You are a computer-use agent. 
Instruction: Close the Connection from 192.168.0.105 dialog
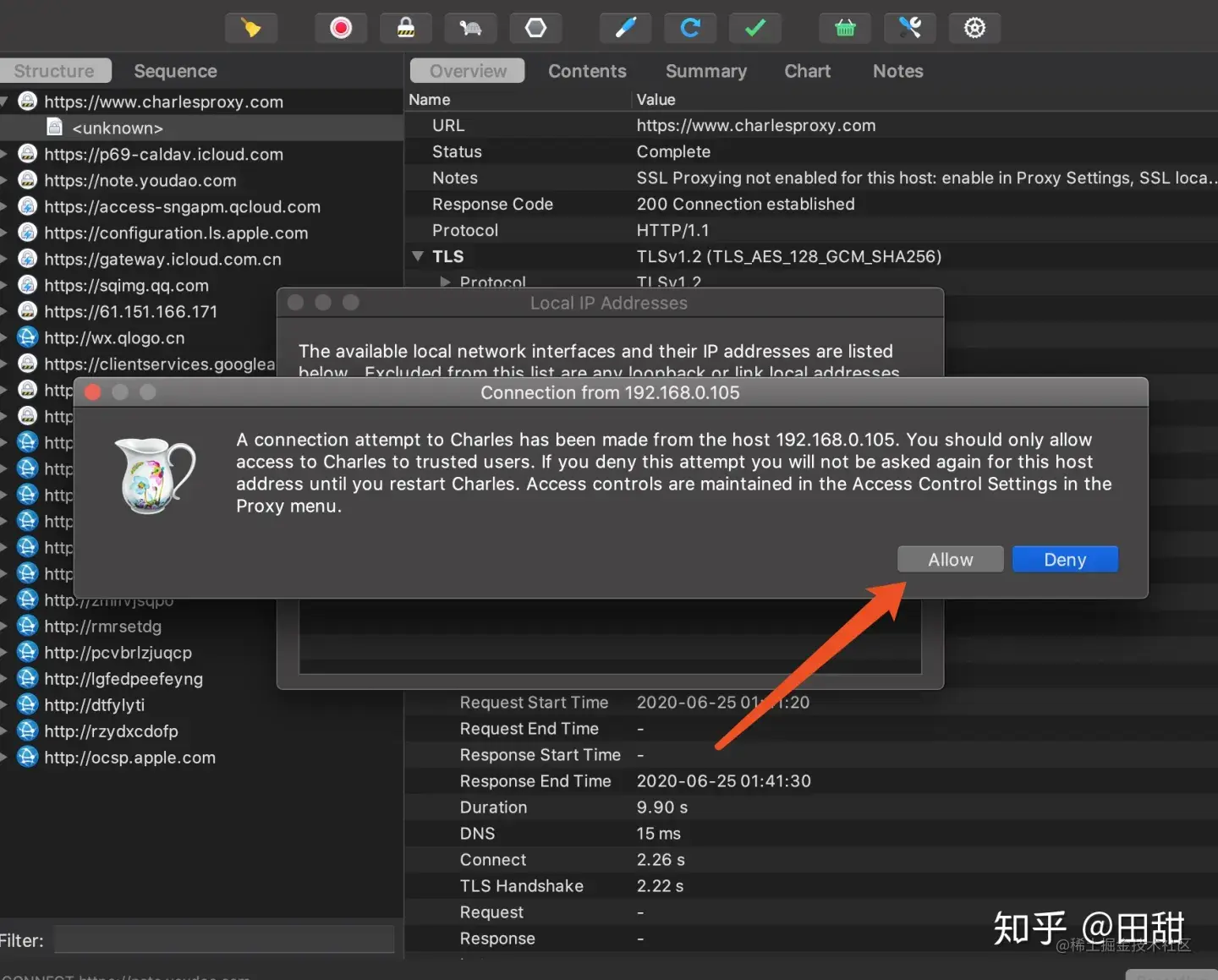pyautogui.click(x=93, y=392)
